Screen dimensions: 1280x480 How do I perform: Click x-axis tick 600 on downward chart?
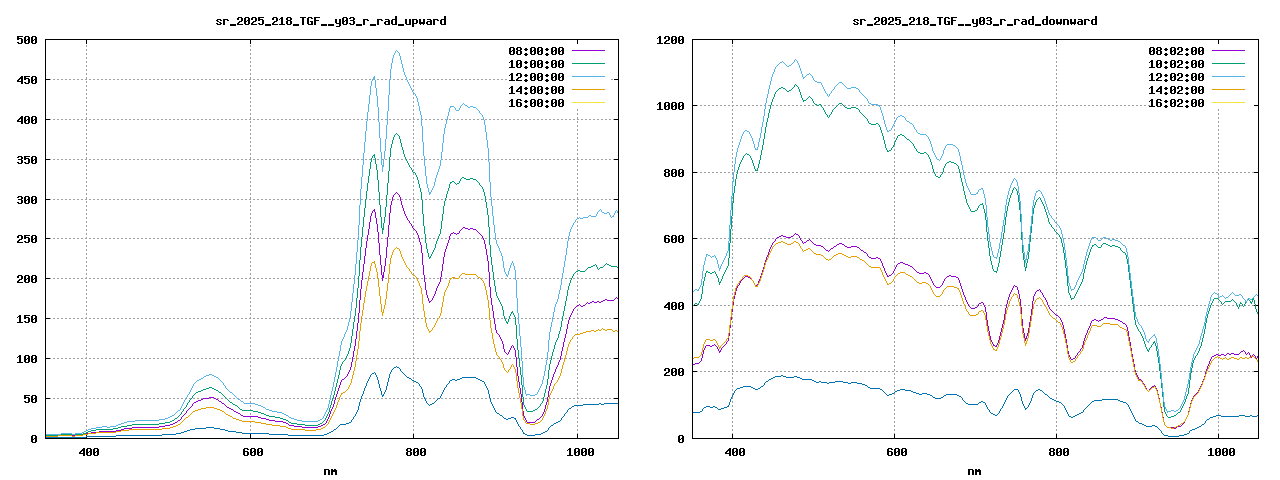(896, 453)
